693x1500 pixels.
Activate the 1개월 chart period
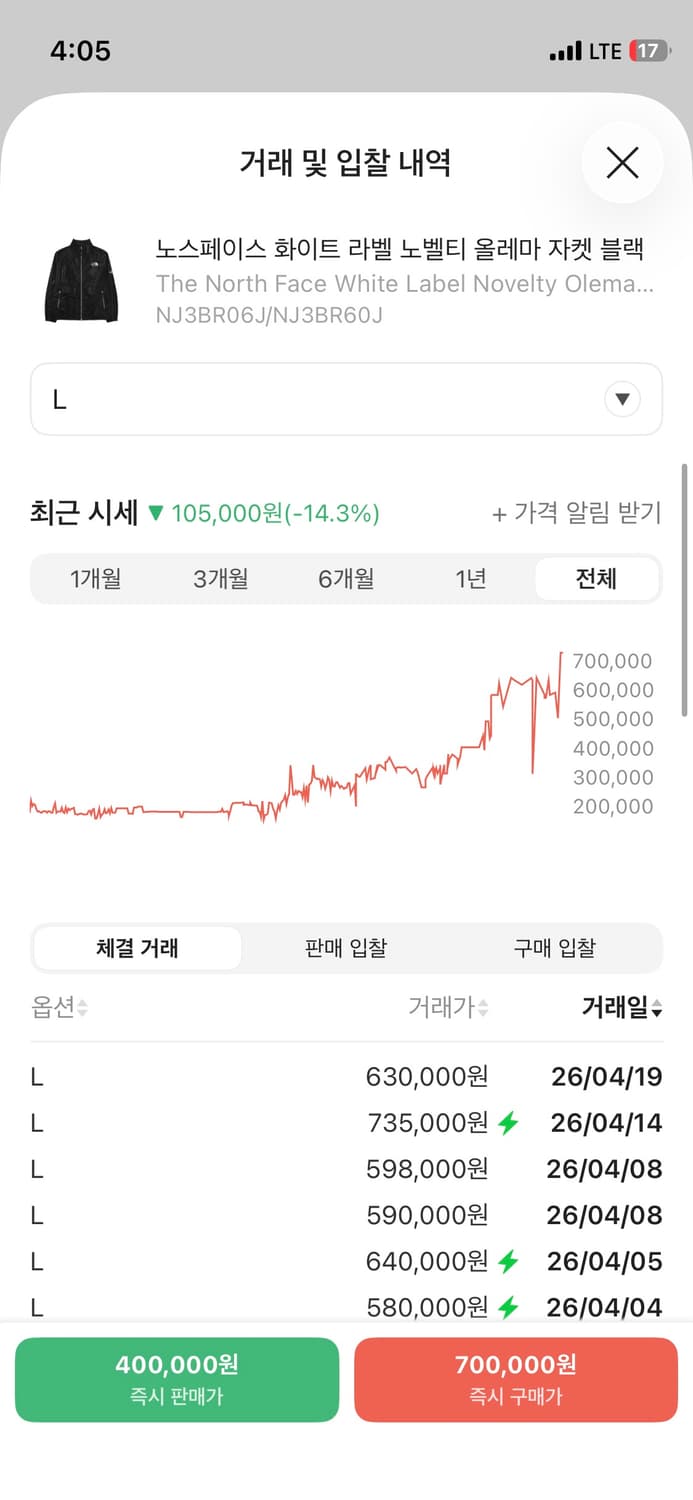pyautogui.click(x=95, y=578)
